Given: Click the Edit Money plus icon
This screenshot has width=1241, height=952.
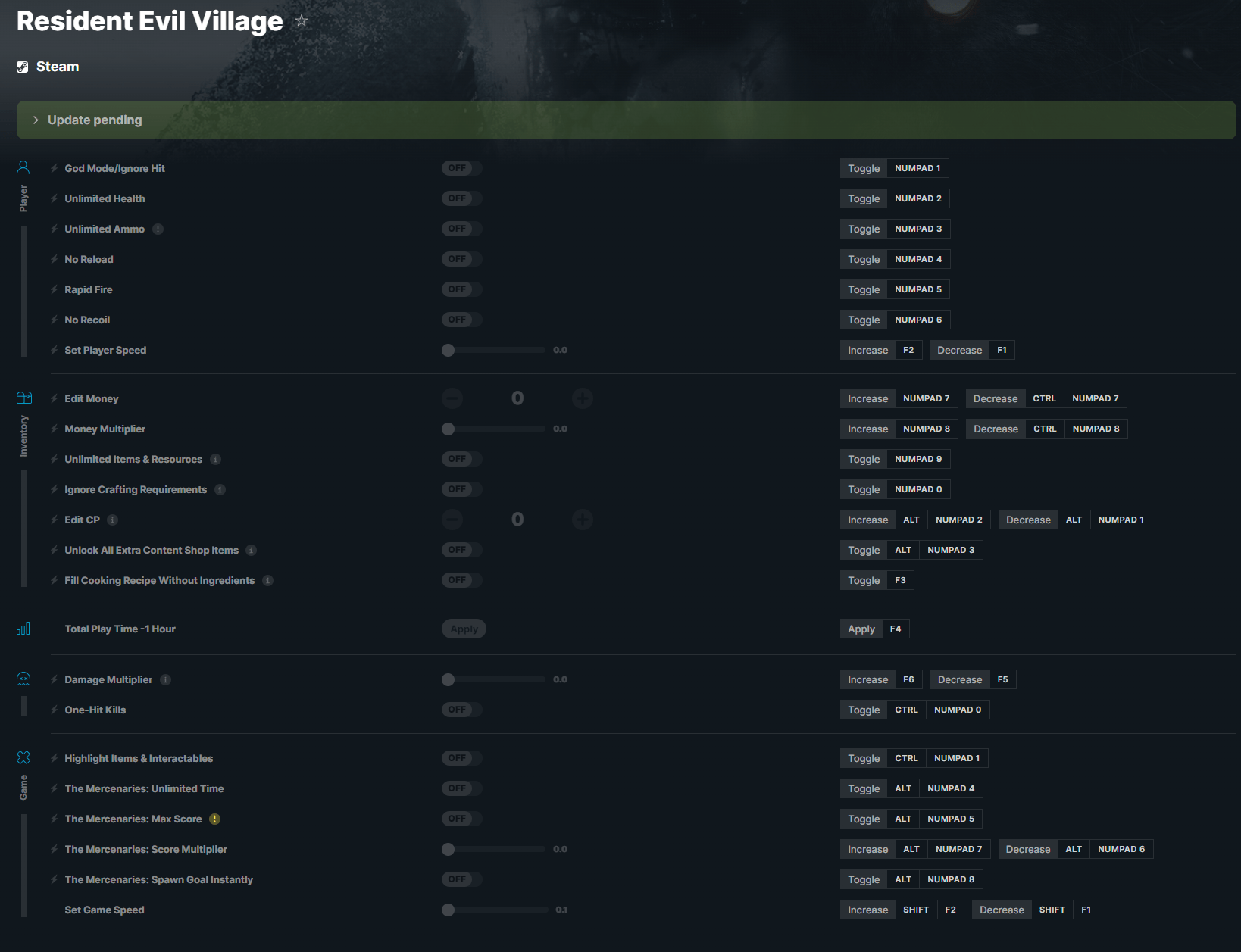Looking at the screenshot, I should (x=583, y=398).
